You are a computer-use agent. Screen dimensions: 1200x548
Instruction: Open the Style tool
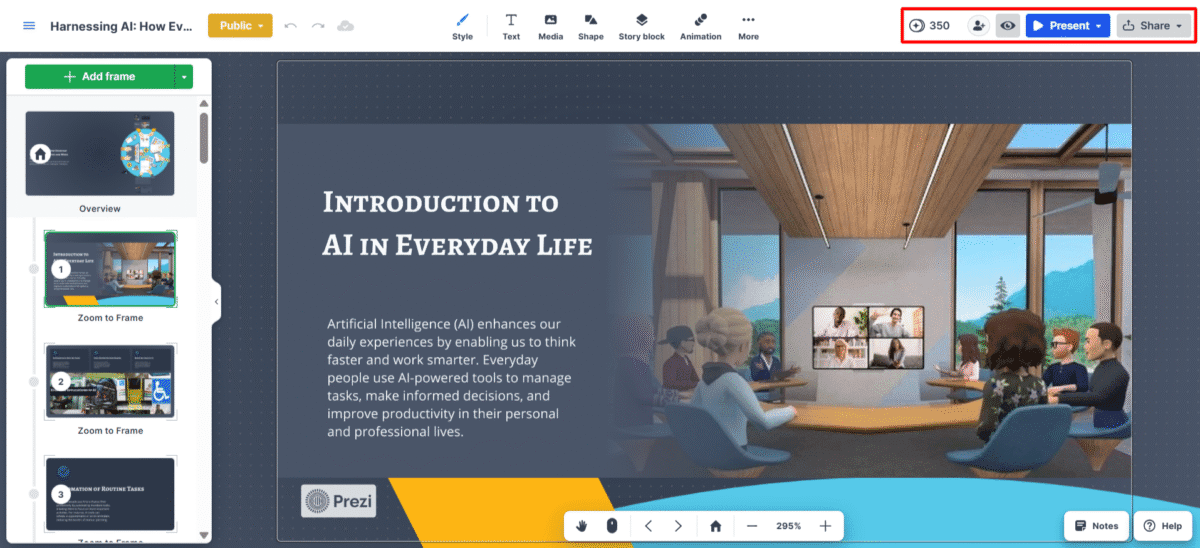tap(462, 27)
